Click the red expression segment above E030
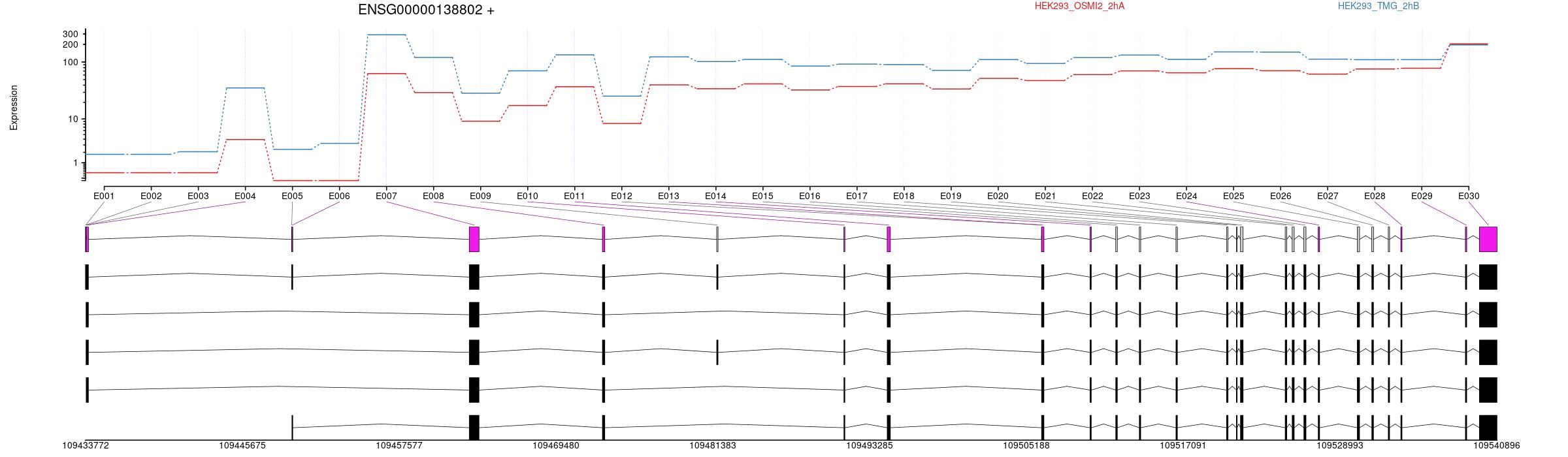 pyautogui.click(x=1469, y=44)
